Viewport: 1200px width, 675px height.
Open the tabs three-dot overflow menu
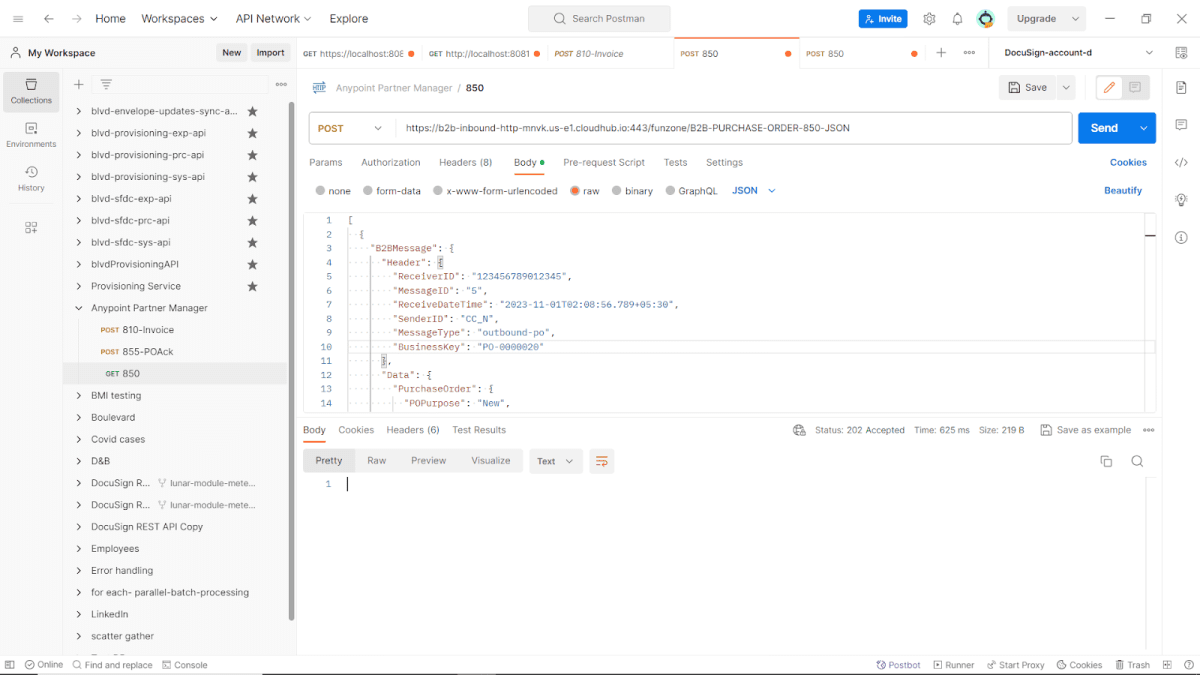(x=969, y=53)
